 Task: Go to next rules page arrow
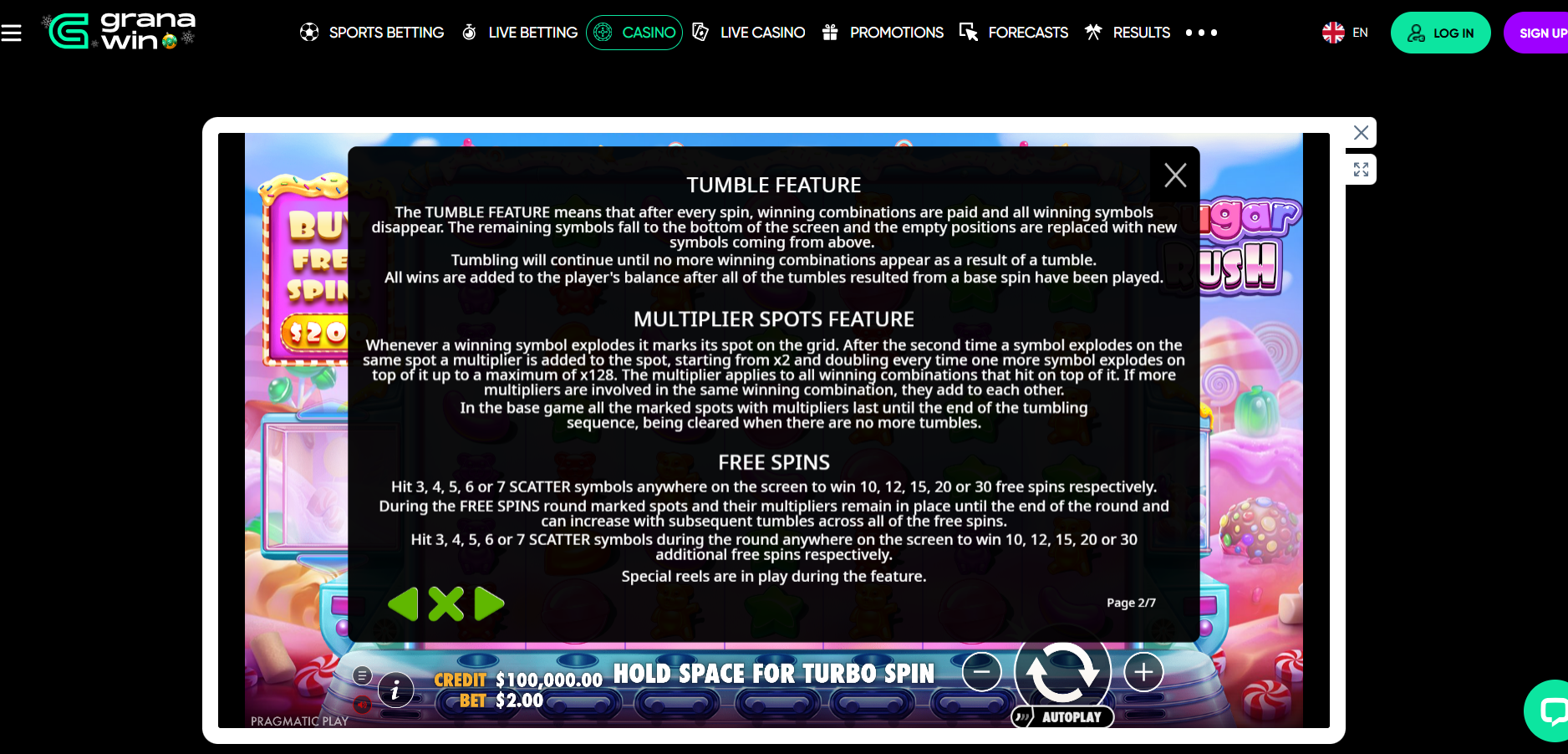pyautogui.click(x=489, y=604)
